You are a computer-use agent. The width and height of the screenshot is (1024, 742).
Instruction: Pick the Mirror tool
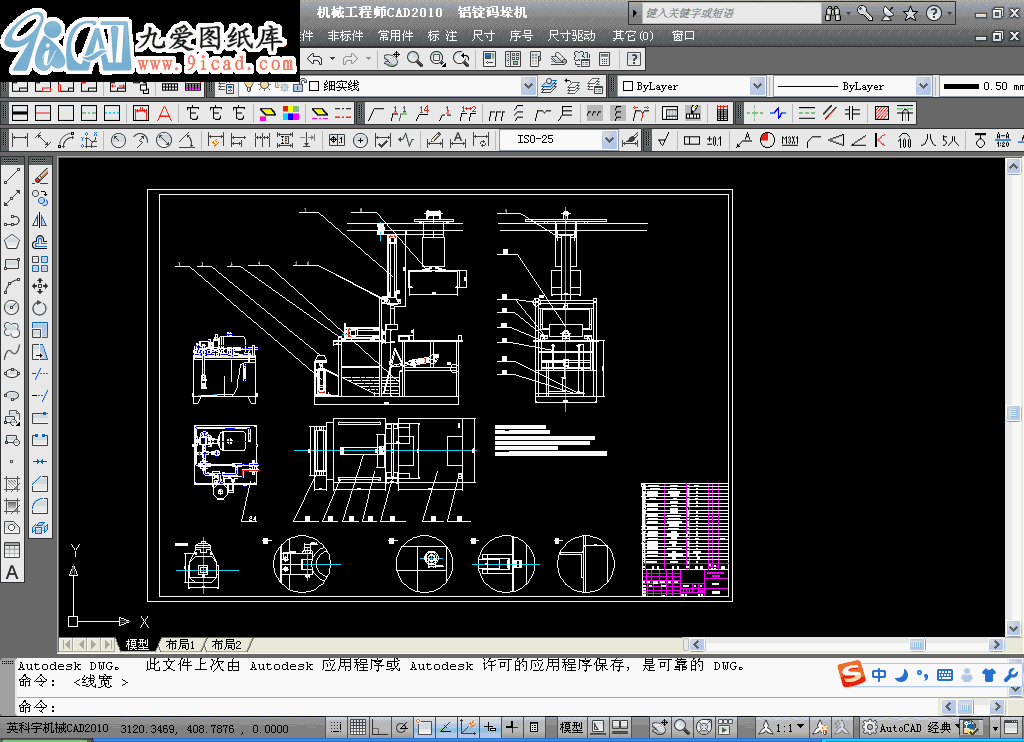coord(40,220)
